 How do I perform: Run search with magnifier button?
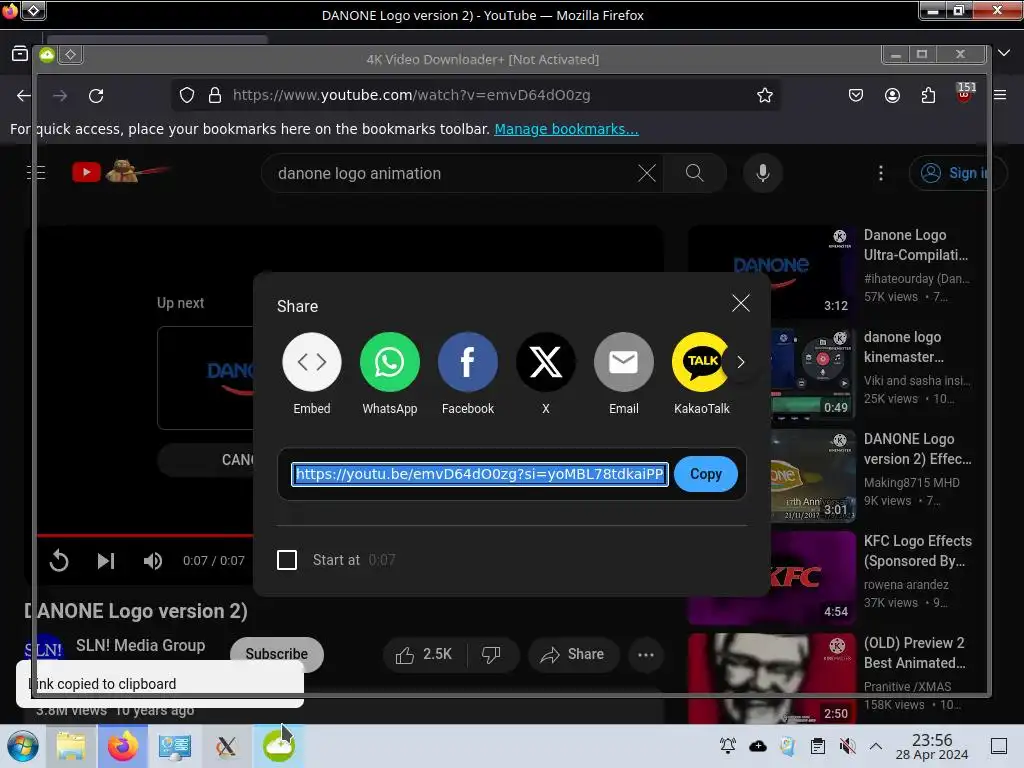pyautogui.click(x=695, y=173)
